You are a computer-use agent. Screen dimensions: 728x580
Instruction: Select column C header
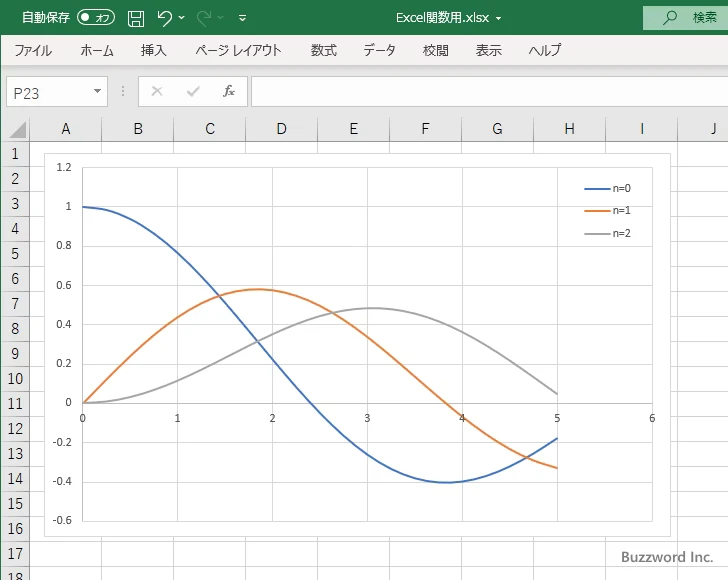(209, 129)
